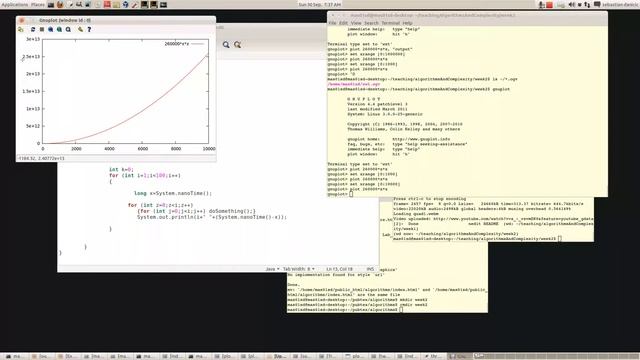The height and width of the screenshot is (360, 640).
Task: Open the Terminal menu in the terminal window
Action: (x=391, y=23)
